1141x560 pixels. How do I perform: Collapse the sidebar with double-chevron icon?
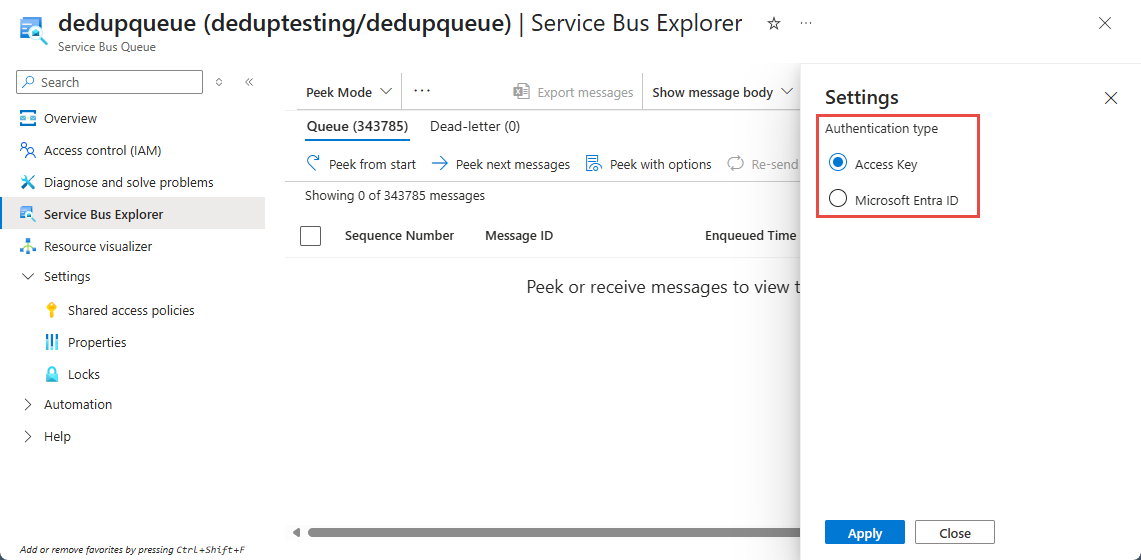click(249, 82)
